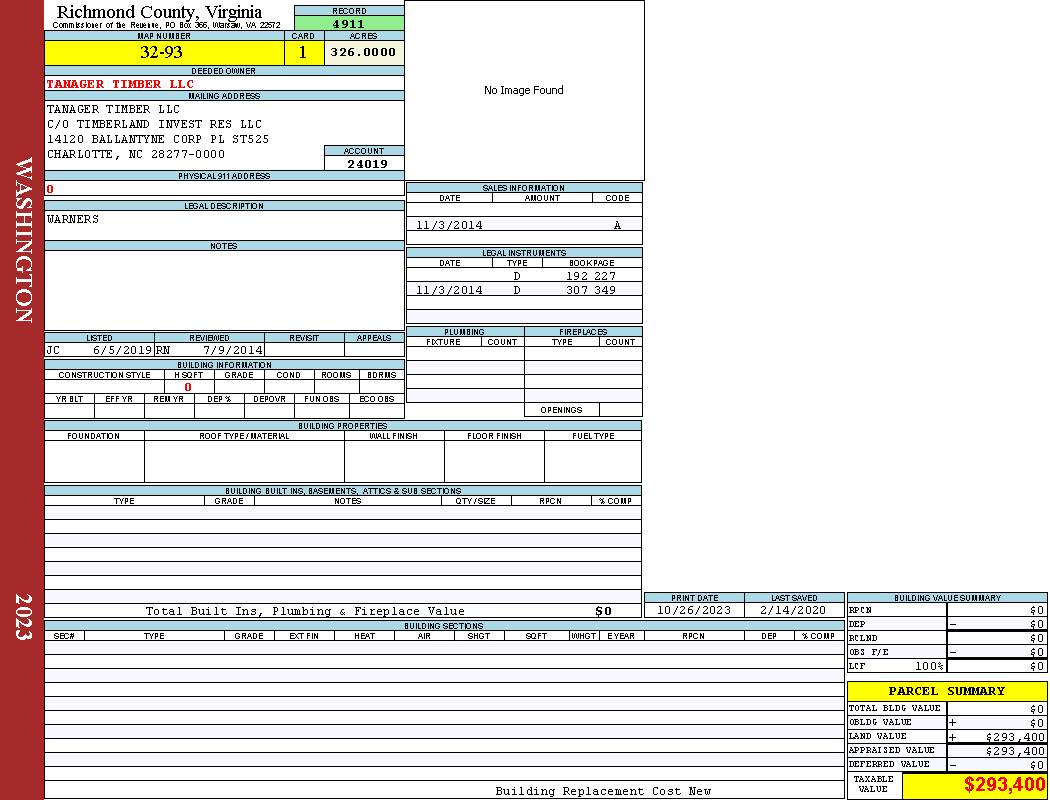Select the sales date 11/3/2014 entry

coord(449,226)
